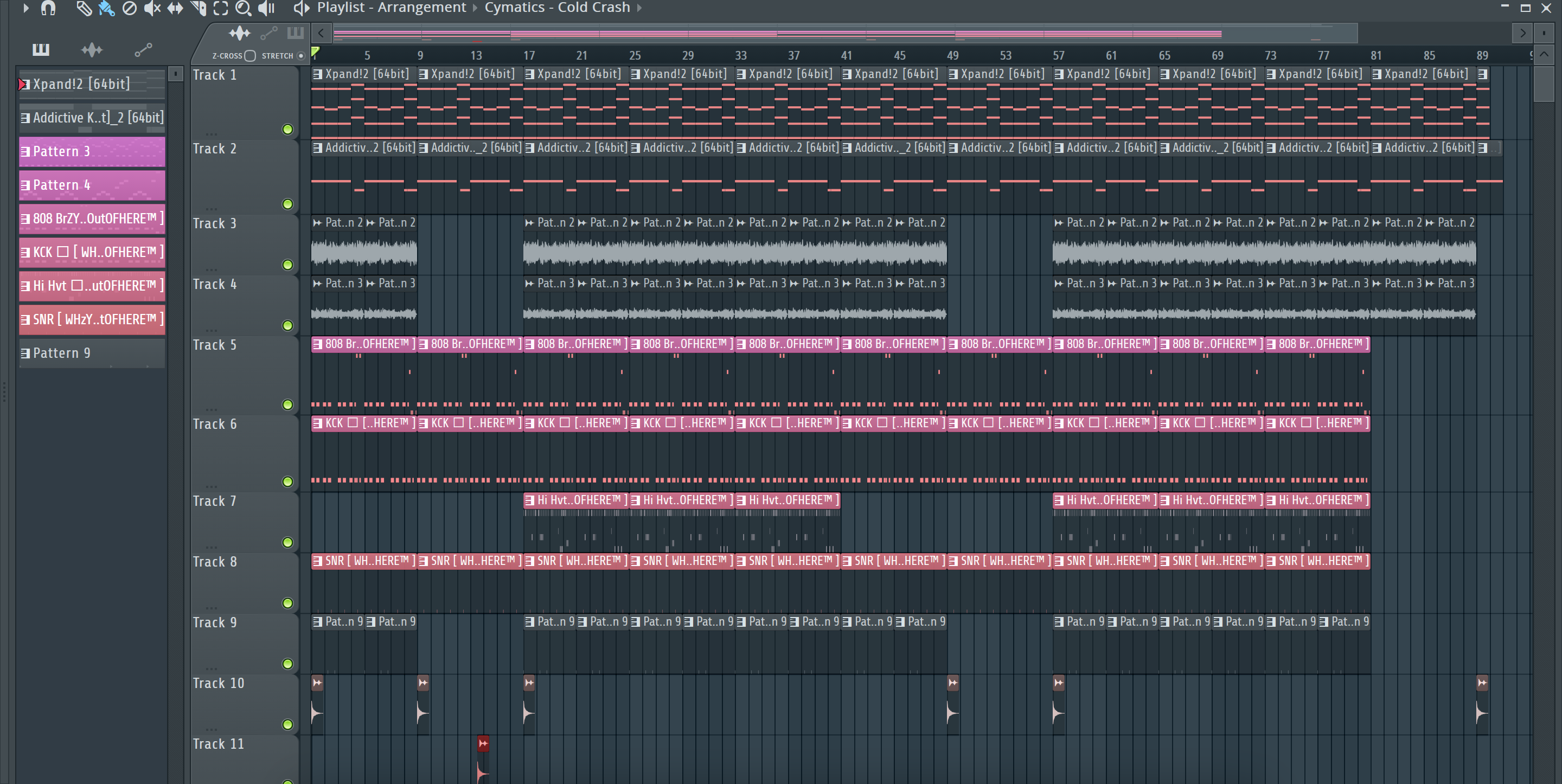Select the Paint brush tool
Image resolution: width=1562 pixels, height=784 pixels.
point(106,9)
